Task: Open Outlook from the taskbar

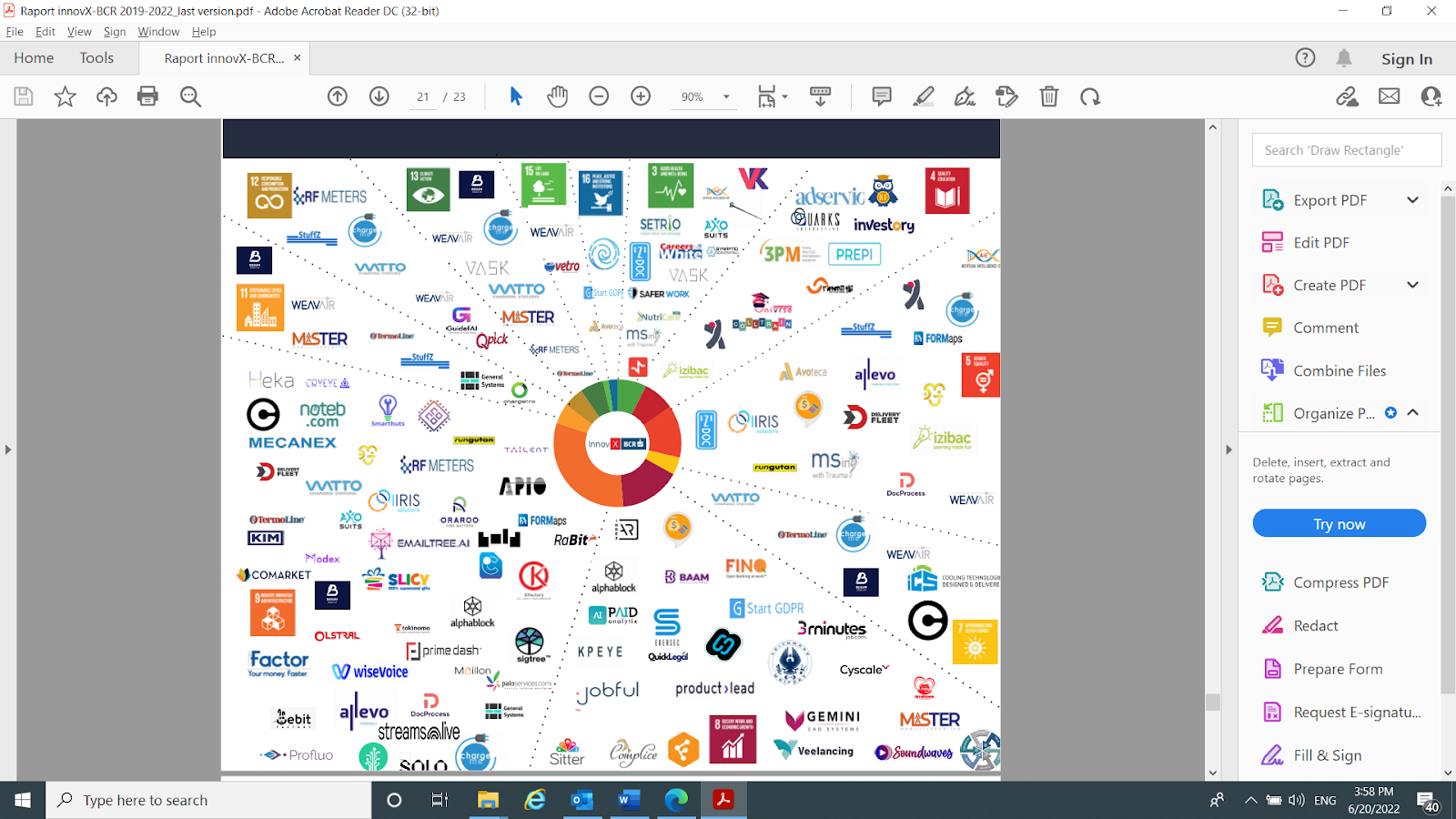Action: (x=581, y=800)
